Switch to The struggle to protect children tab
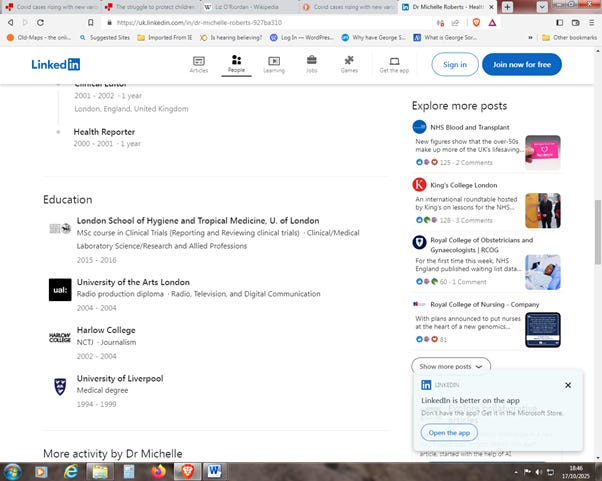 point(151,7)
